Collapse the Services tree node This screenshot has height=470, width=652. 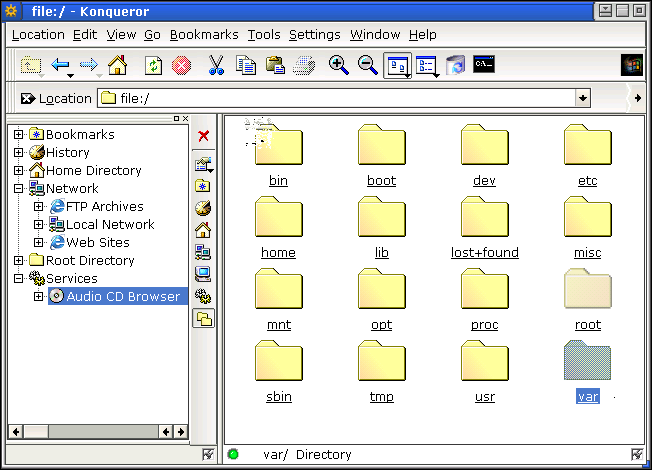pos(18,278)
